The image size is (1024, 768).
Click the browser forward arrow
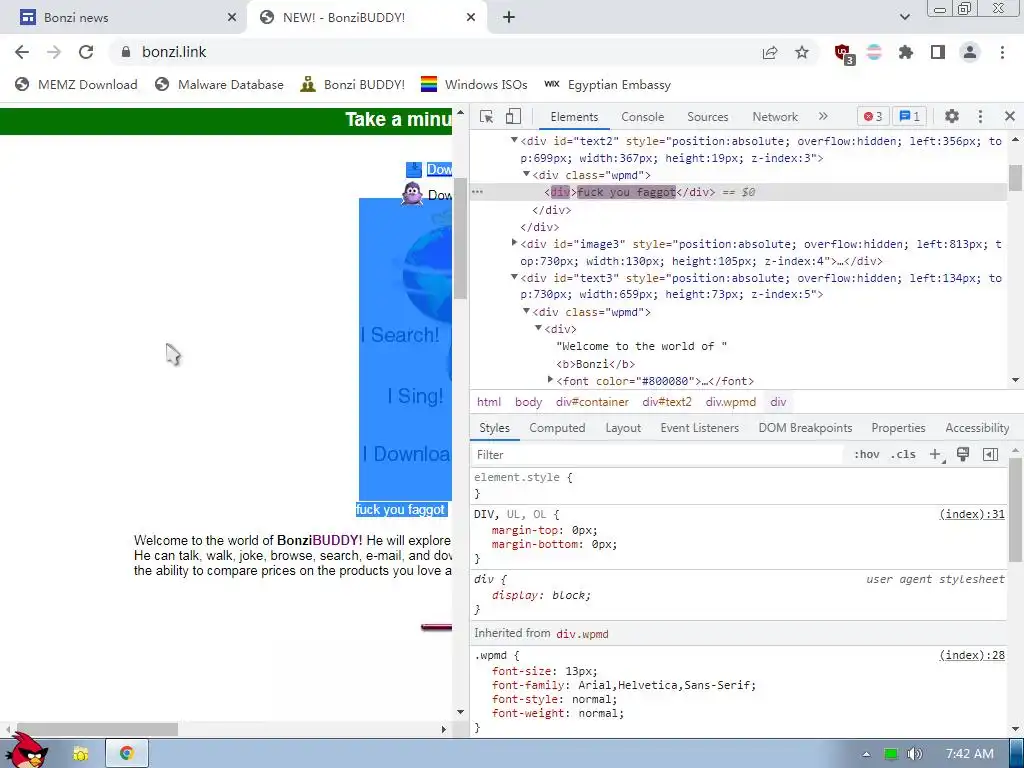tap(54, 52)
